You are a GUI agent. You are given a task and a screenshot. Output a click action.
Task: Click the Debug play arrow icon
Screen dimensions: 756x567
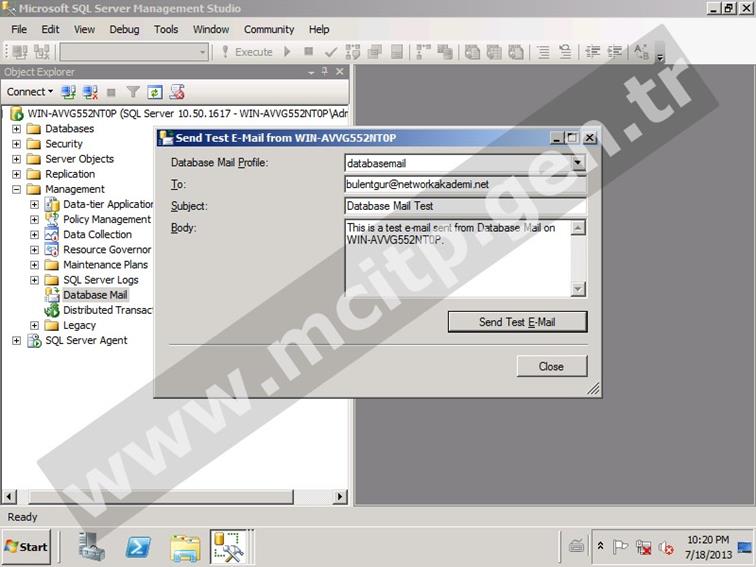point(287,51)
